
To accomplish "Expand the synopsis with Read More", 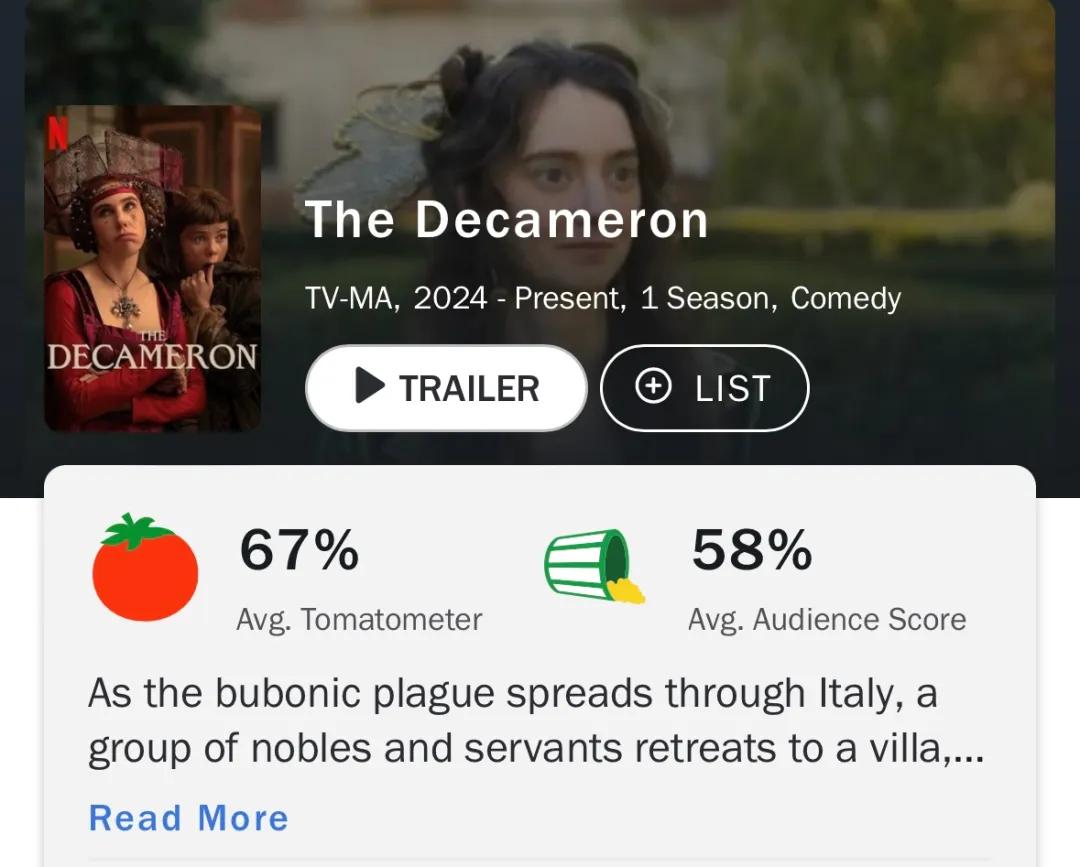I will point(188,818).
